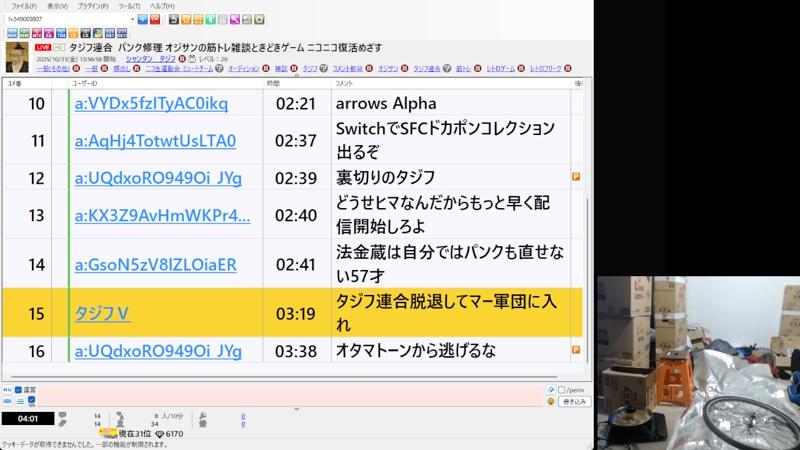This screenshot has height=450, width=800.
Task: Click premium P icon on row 12
Action: click(x=576, y=177)
